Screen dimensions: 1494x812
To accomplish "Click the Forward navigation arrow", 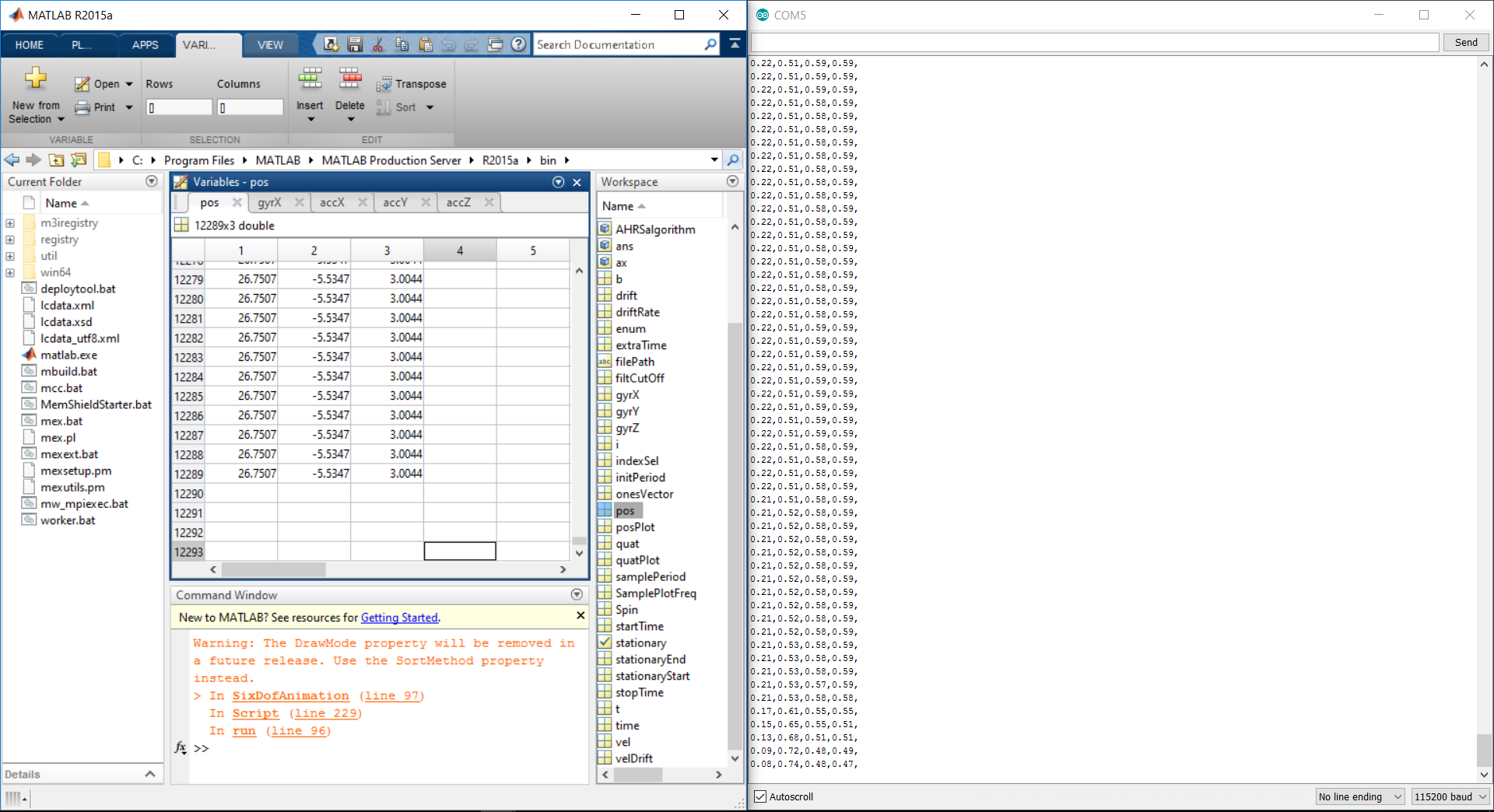I will (33, 159).
